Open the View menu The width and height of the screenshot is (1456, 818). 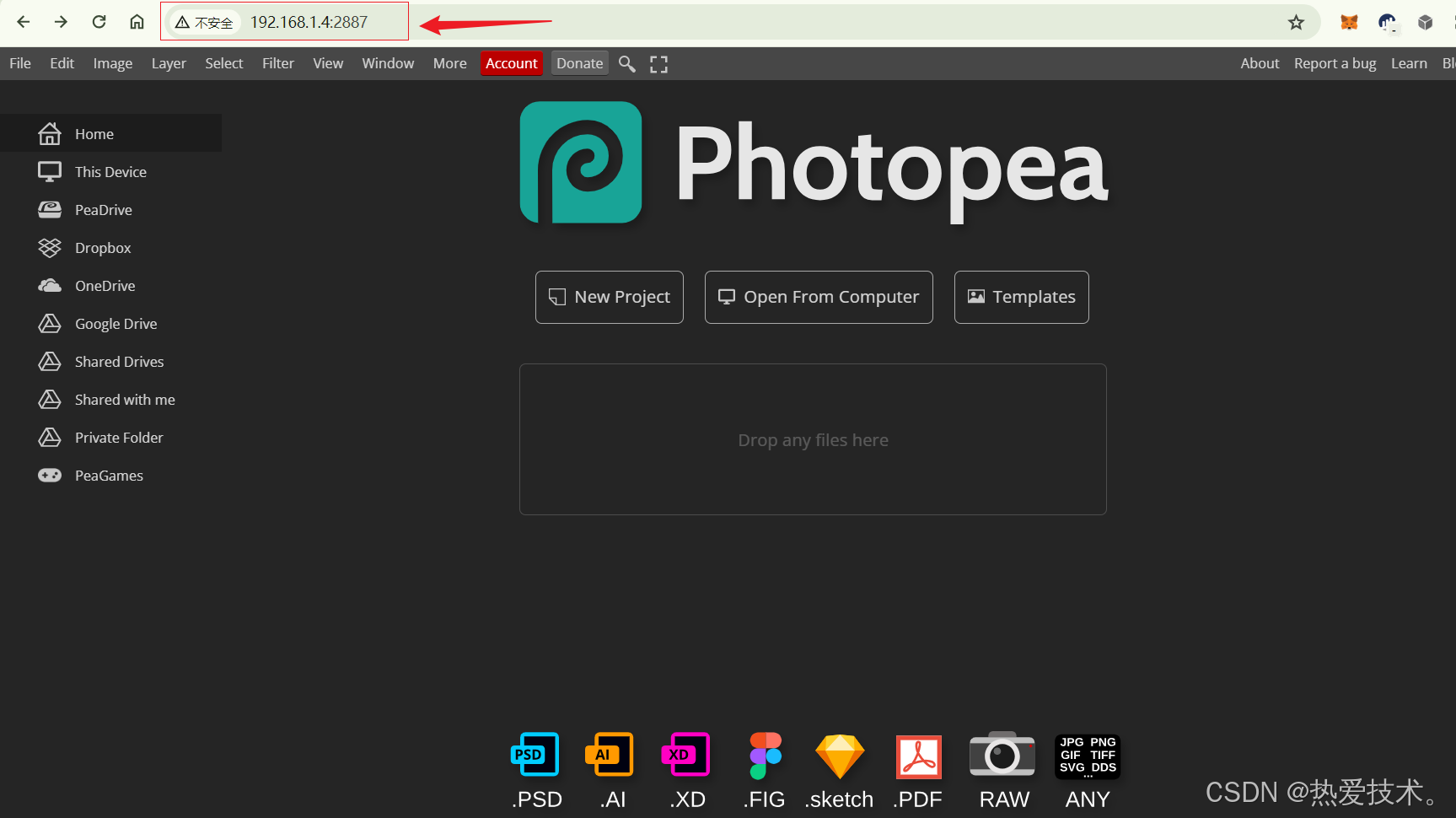[328, 63]
